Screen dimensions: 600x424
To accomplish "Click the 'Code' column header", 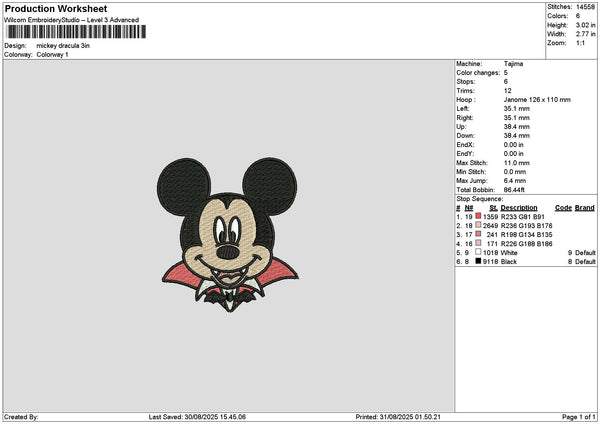I will 563,208.
